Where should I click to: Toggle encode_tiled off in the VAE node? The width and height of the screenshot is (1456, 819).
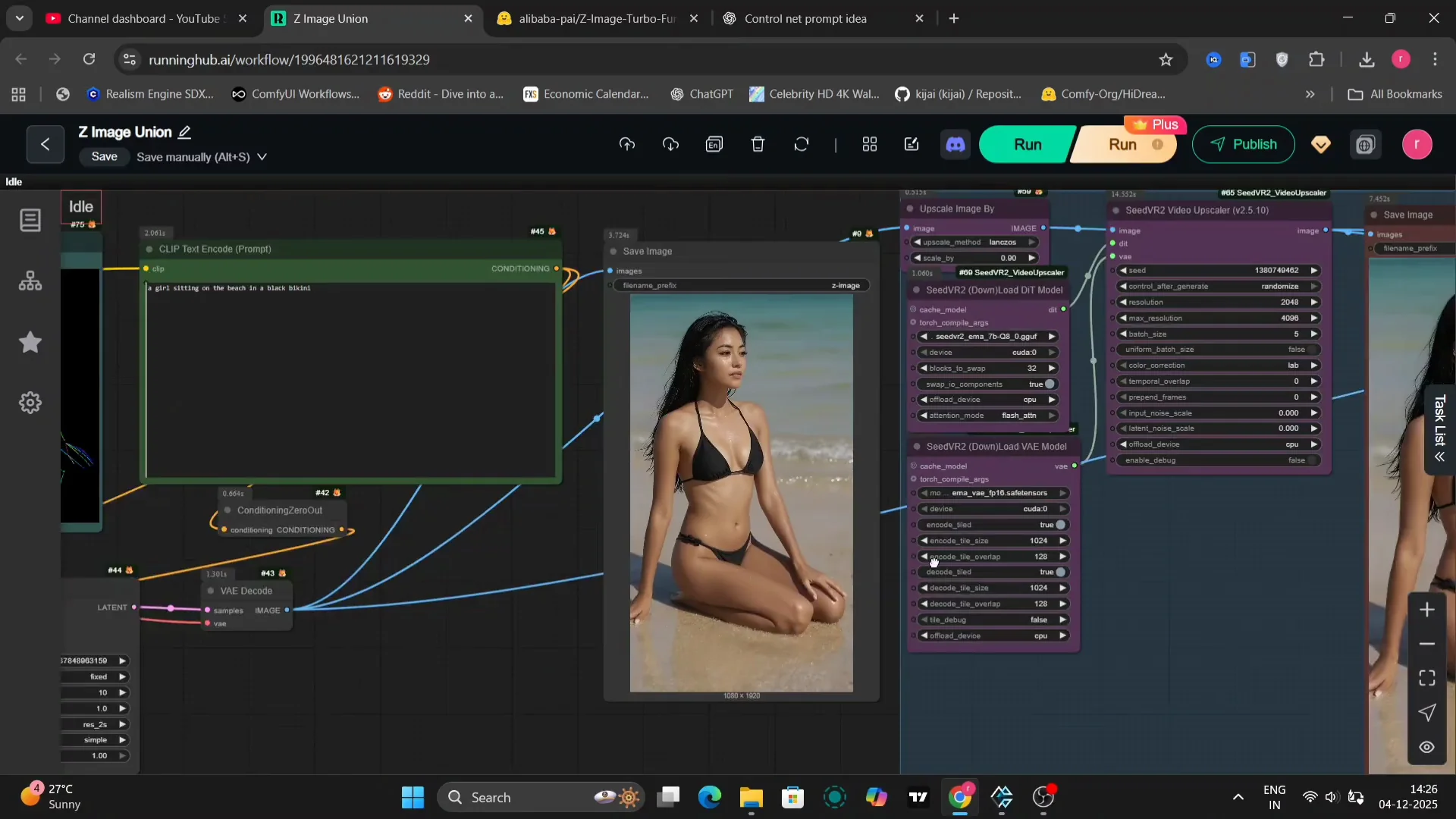(x=1059, y=524)
